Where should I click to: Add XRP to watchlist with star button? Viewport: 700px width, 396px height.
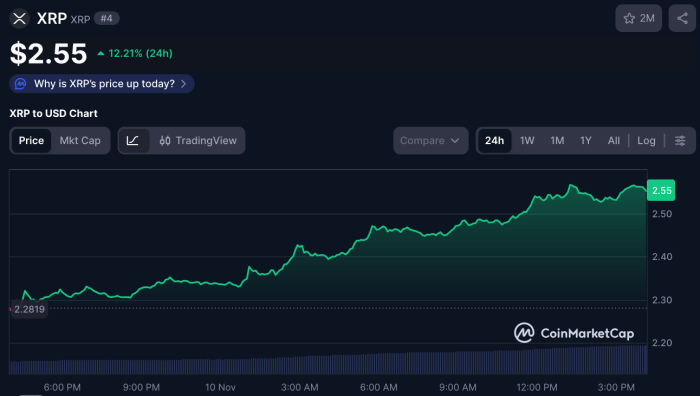pos(638,18)
